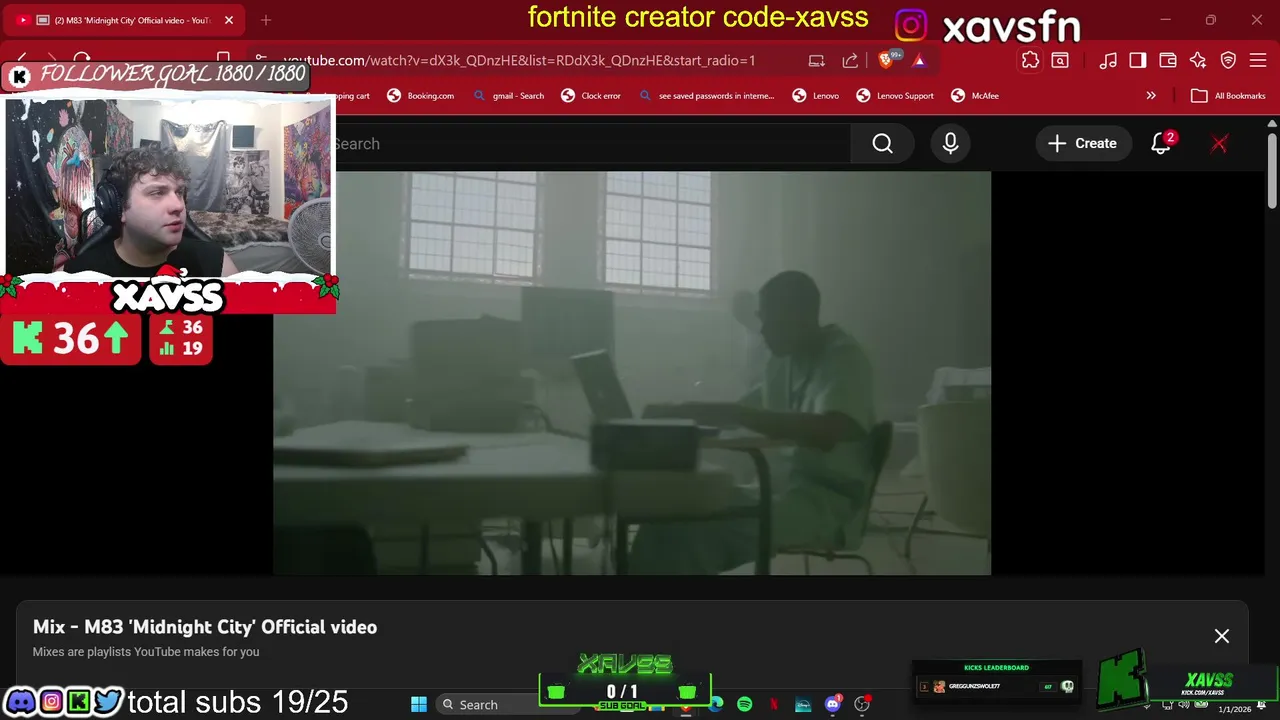Open Microsoft Edge from the taskbar
The image size is (1280, 720).
[x=716, y=704]
